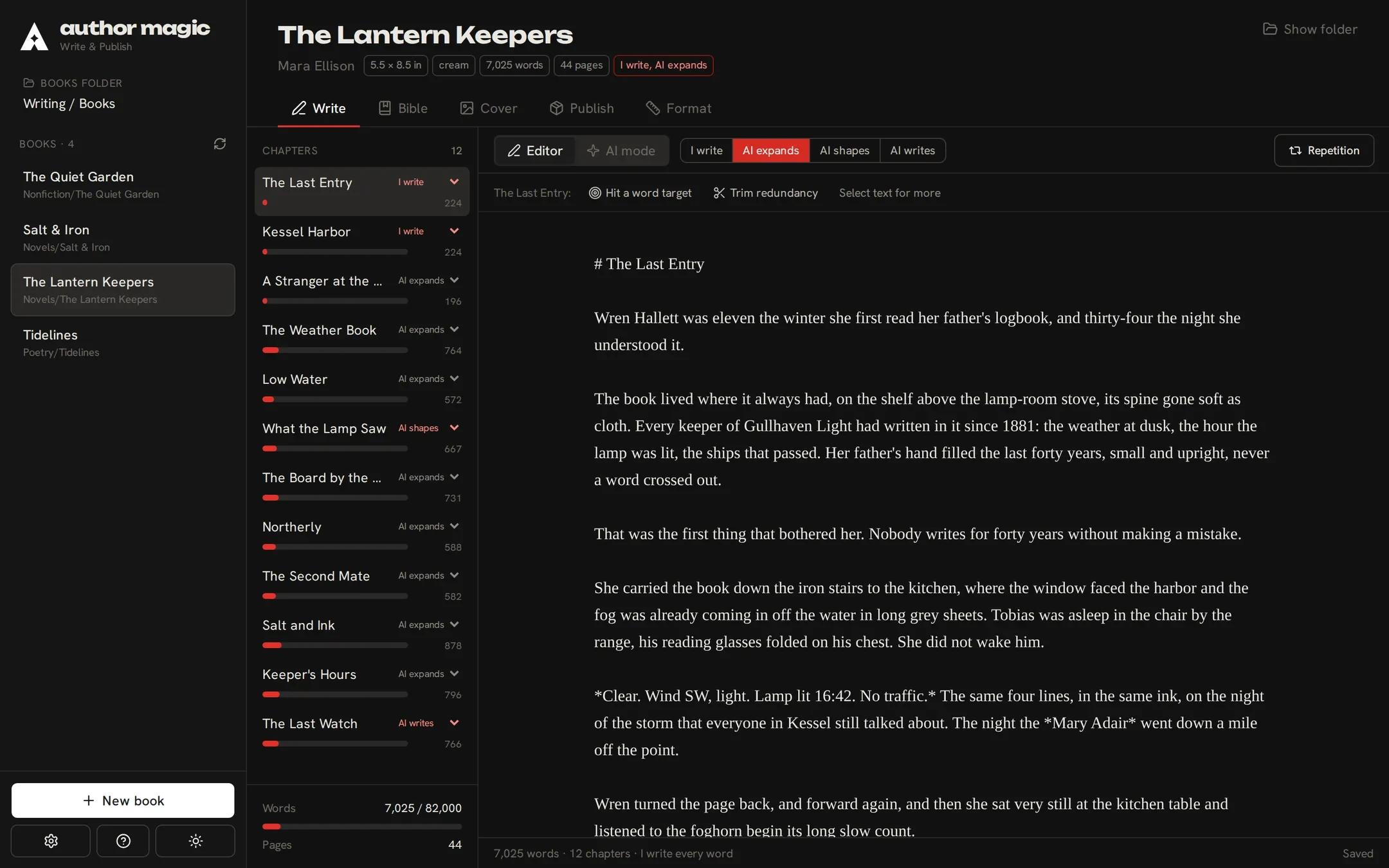Click the overall Words progress bar
This screenshot has height=868, width=1389.
pos(362,826)
